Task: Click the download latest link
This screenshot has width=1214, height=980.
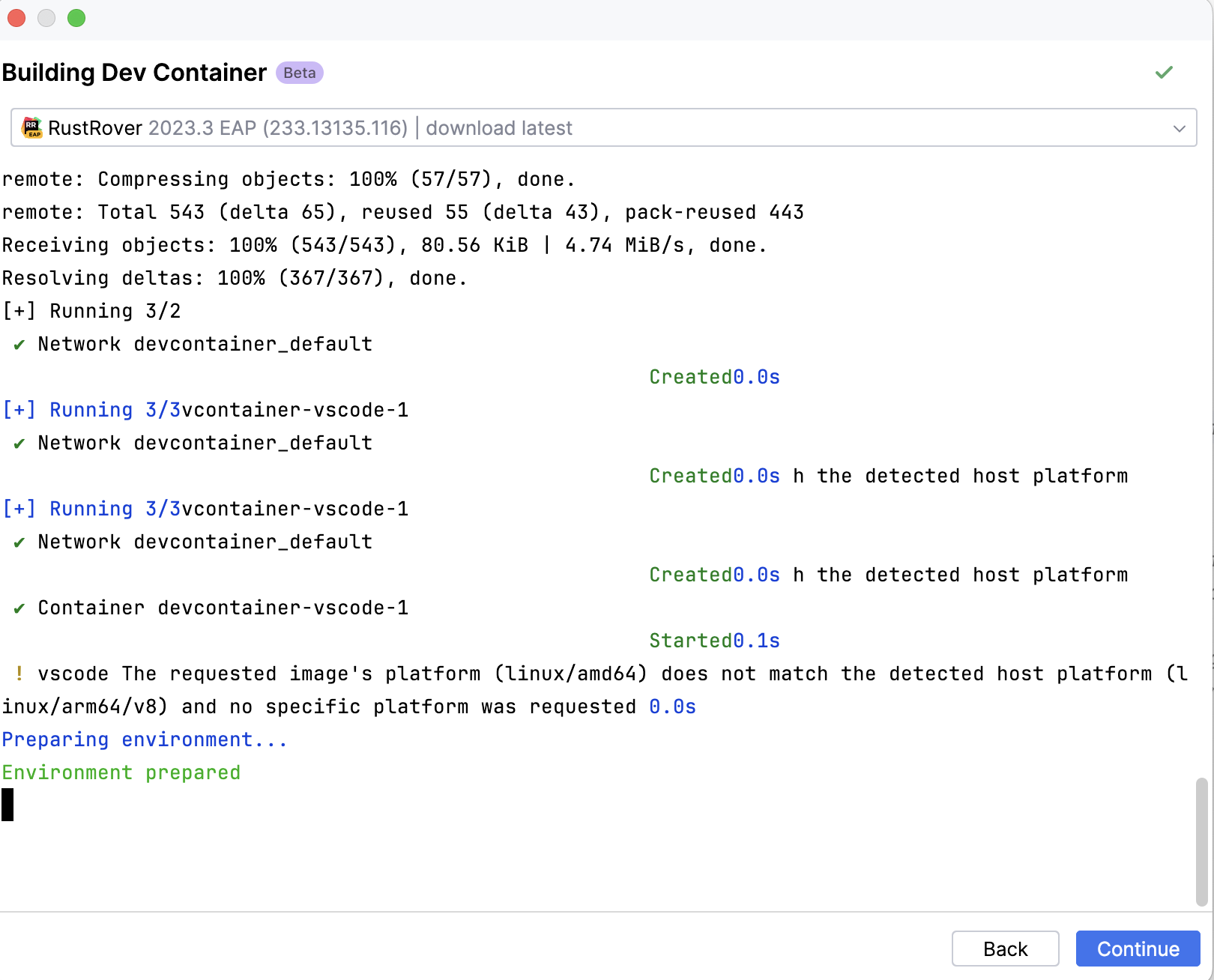Action: [x=498, y=127]
